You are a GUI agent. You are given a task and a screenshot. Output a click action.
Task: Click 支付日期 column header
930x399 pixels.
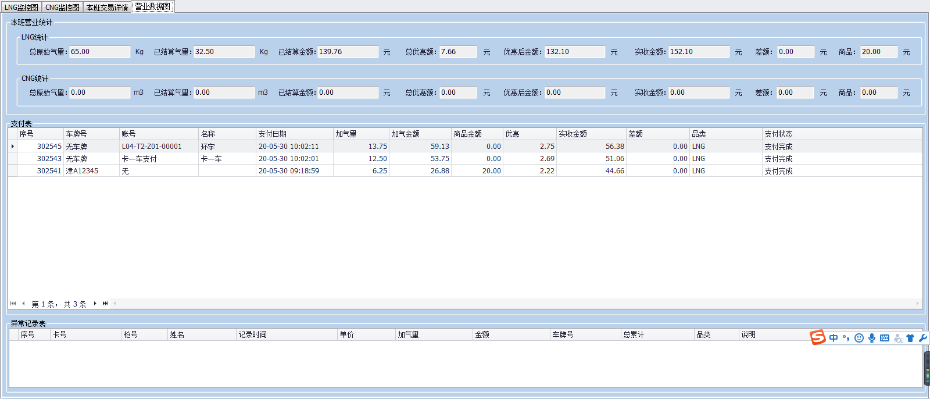[x=295, y=135]
